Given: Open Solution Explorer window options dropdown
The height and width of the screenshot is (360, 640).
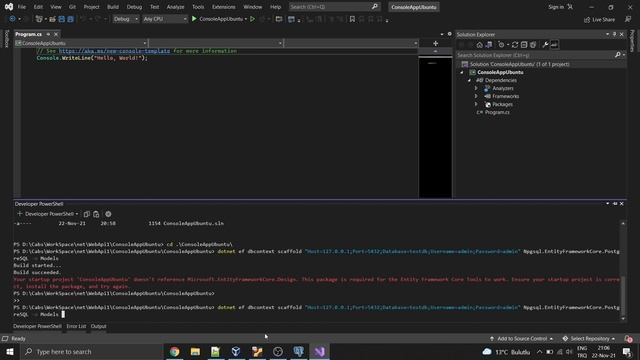Looking at the screenshot, I should tap(607, 34).
